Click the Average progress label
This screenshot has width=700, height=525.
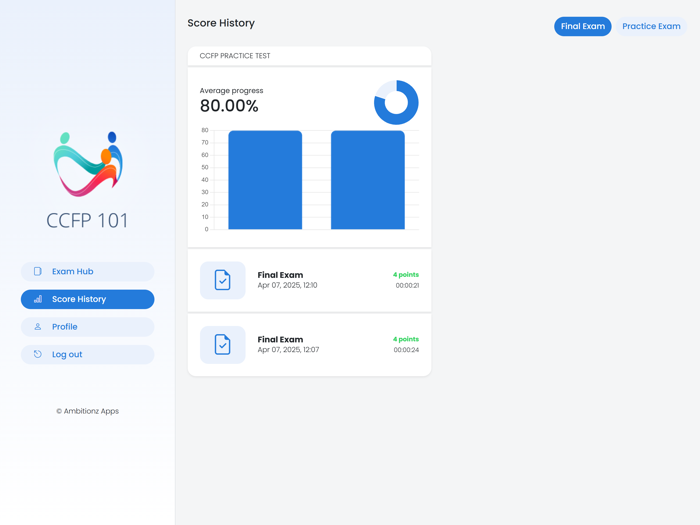(x=231, y=91)
